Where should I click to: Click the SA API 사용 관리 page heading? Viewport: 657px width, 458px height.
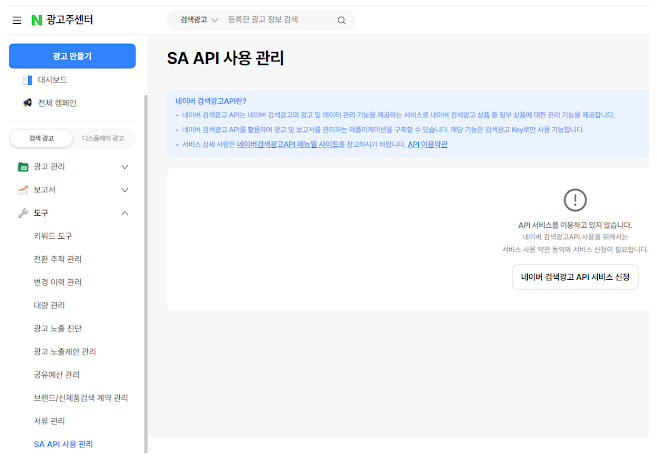(225, 58)
